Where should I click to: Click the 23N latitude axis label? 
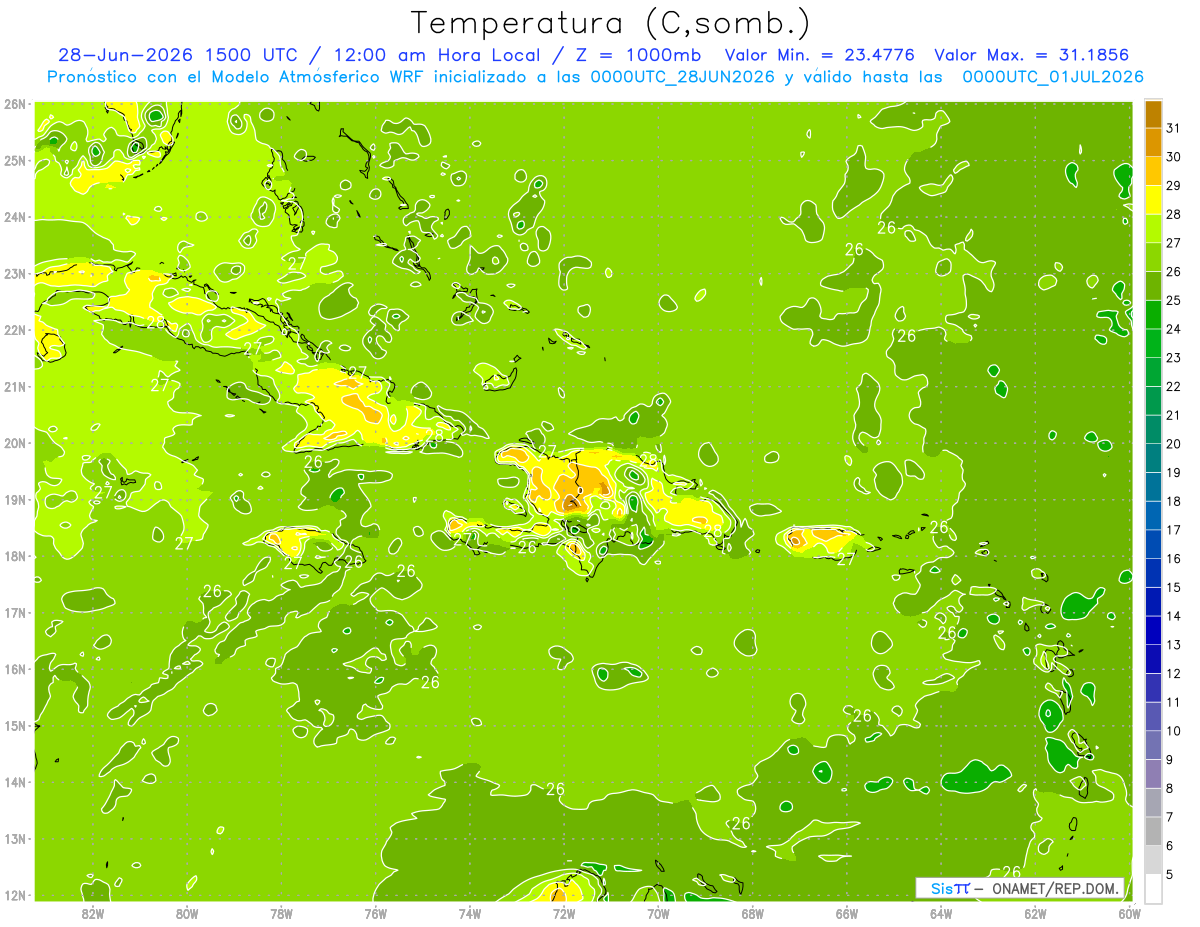(x=14, y=274)
